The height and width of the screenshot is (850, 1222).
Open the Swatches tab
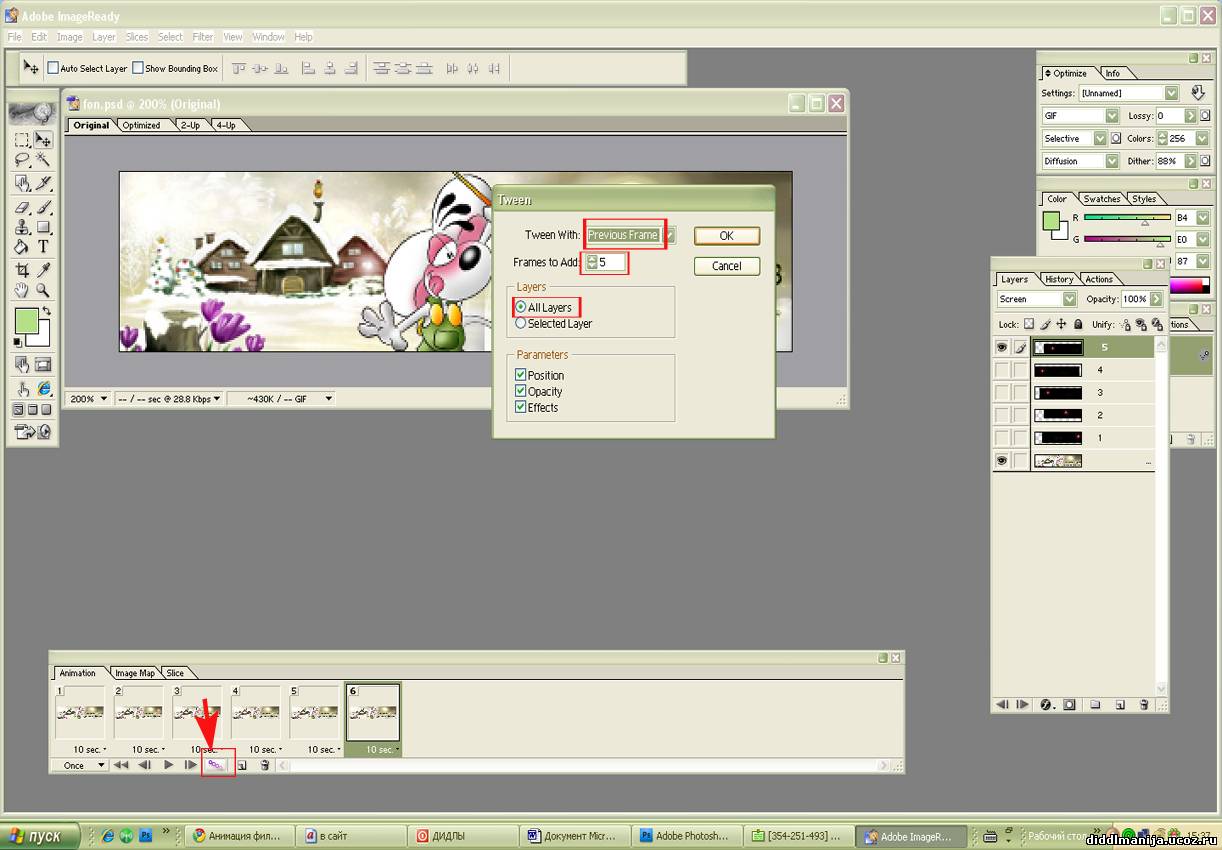tap(1102, 199)
